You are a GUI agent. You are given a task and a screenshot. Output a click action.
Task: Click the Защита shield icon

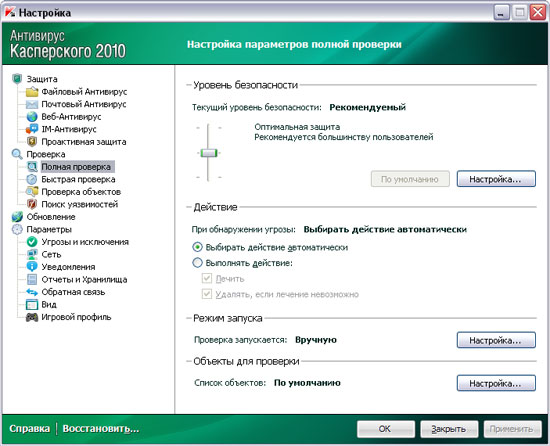click(x=17, y=79)
